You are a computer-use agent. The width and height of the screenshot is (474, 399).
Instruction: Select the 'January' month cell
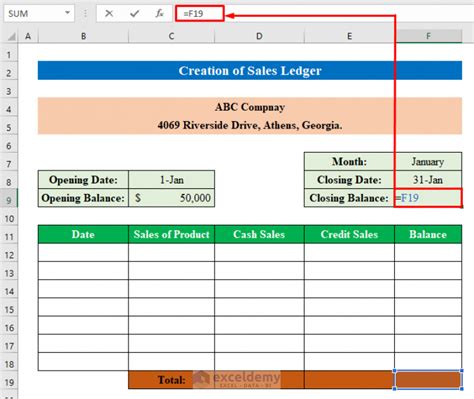(x=428, y=162)
